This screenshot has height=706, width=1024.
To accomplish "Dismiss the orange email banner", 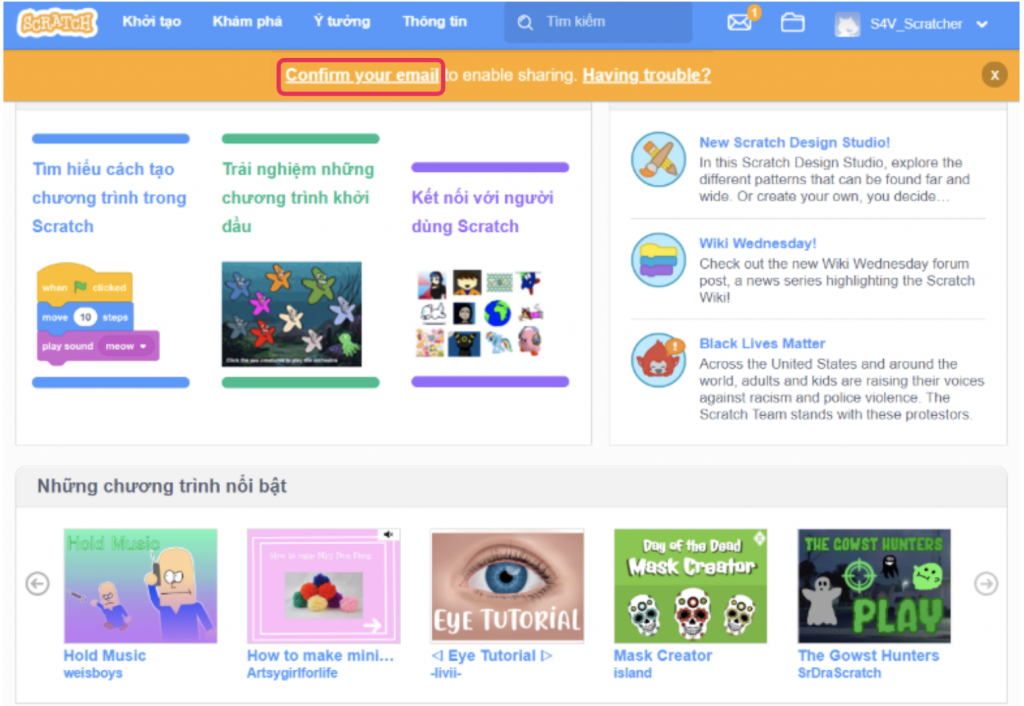I will click(994, 75).
